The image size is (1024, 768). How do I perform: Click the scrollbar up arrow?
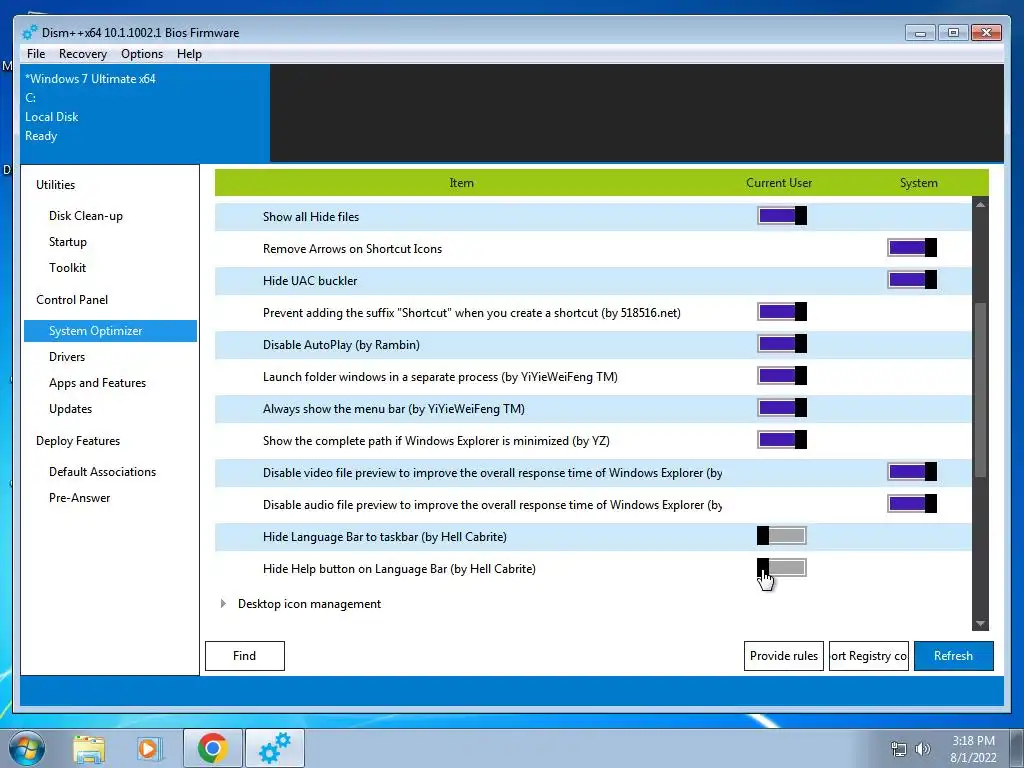(980, 204)
